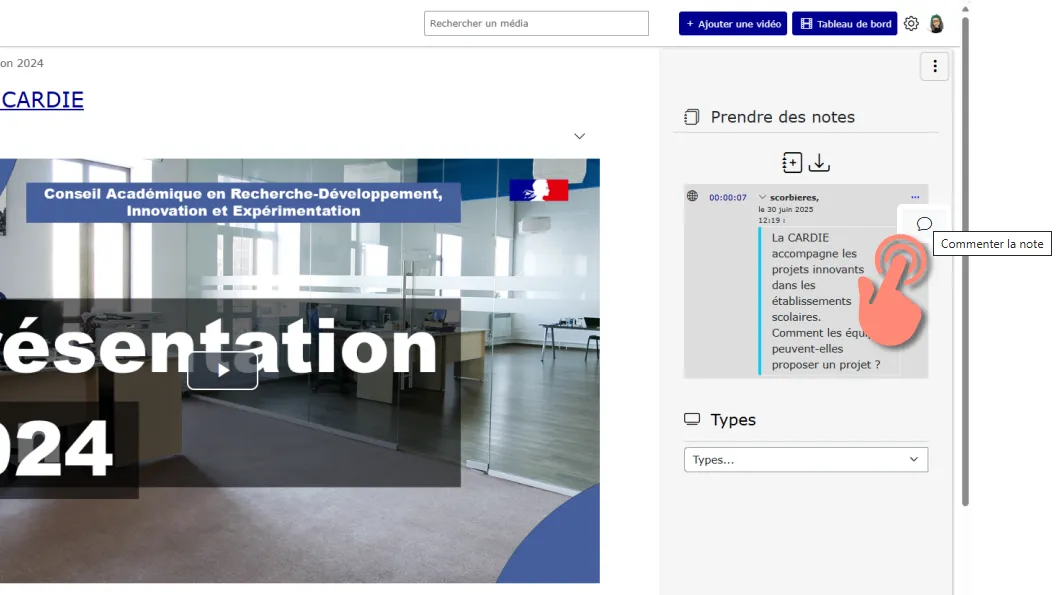Click the note date le 30 juin 2025

tap(785, 210)
